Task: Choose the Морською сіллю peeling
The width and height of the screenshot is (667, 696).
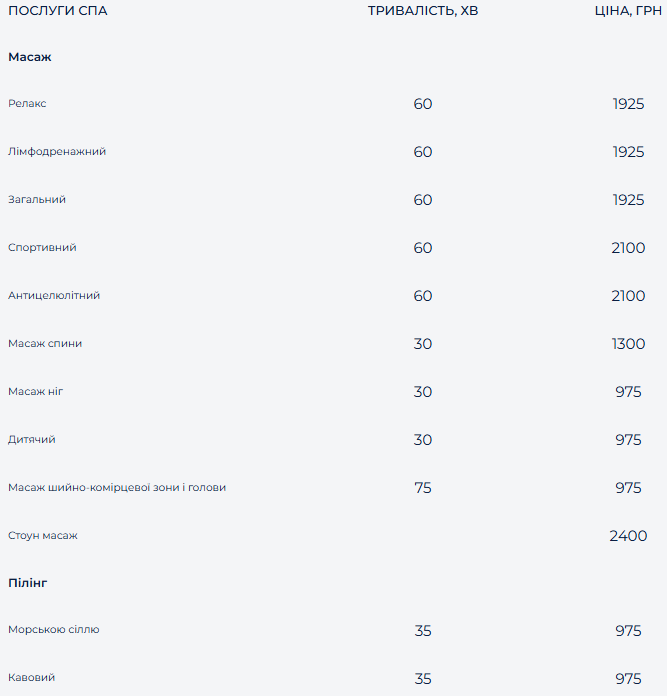Action: tap(54, 630)
